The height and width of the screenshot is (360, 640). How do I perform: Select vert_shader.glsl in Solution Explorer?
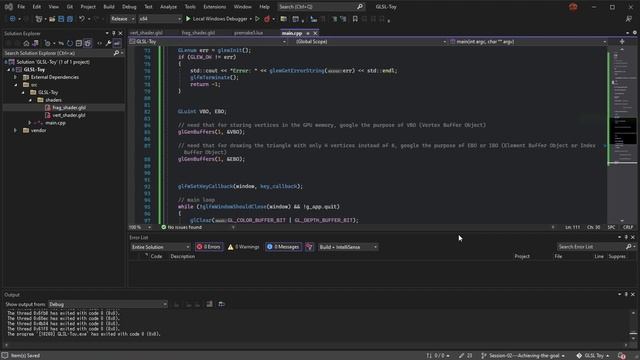tap(69, 116)
